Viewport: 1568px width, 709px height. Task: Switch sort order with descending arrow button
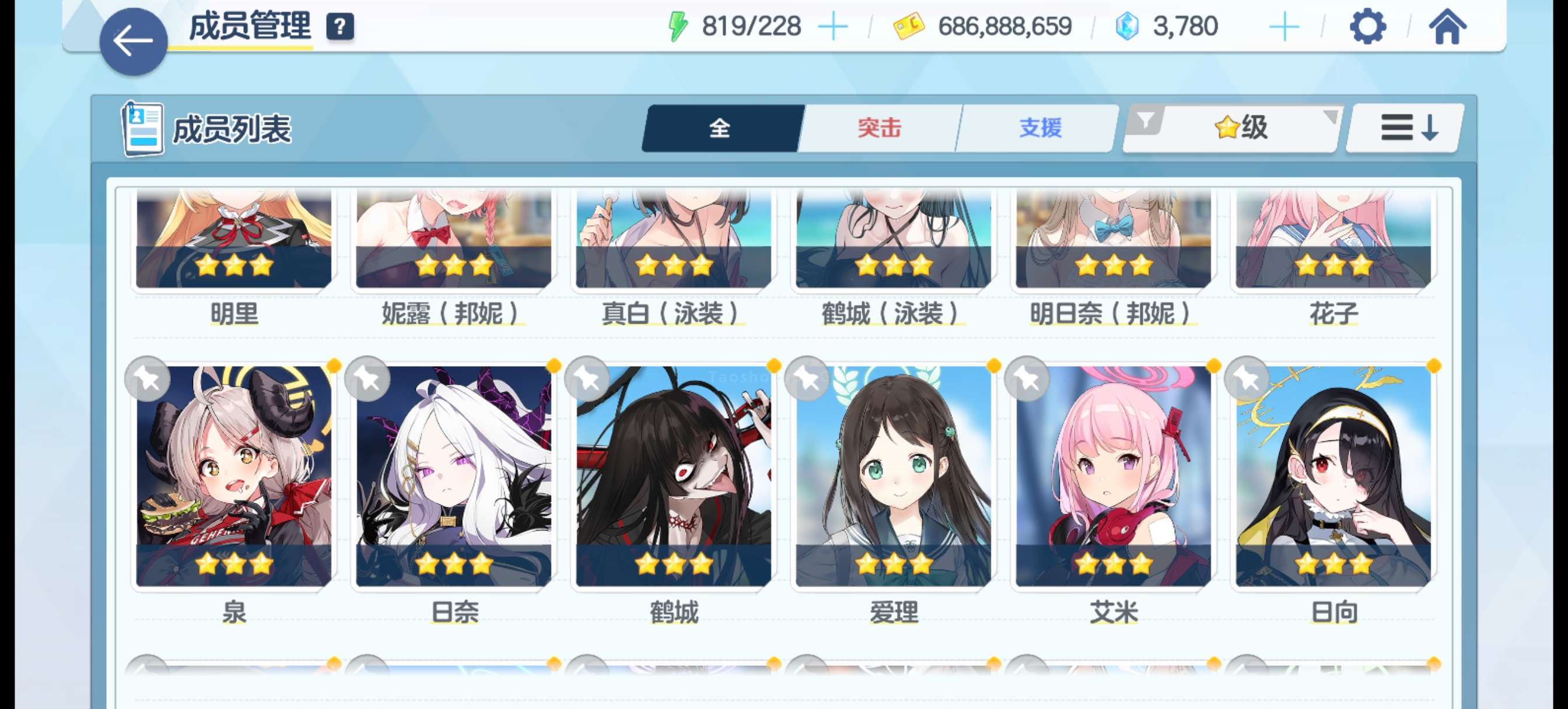coord(1406,128)
